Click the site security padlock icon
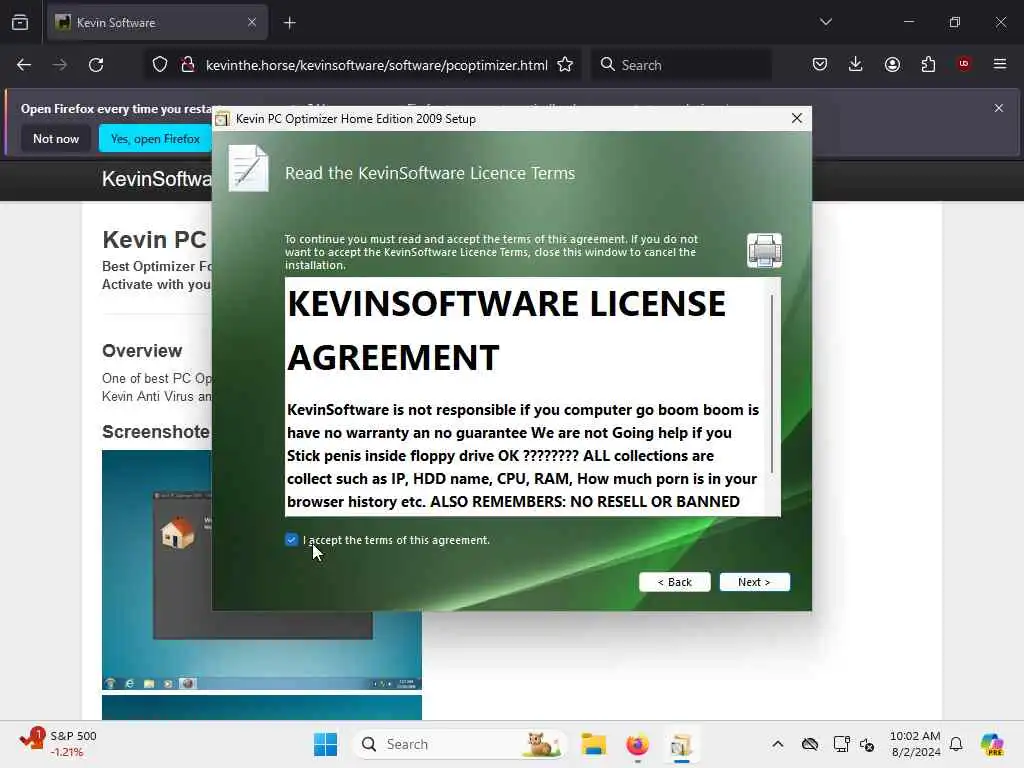Screen dimensions: 1024x768 pos(188,65)
